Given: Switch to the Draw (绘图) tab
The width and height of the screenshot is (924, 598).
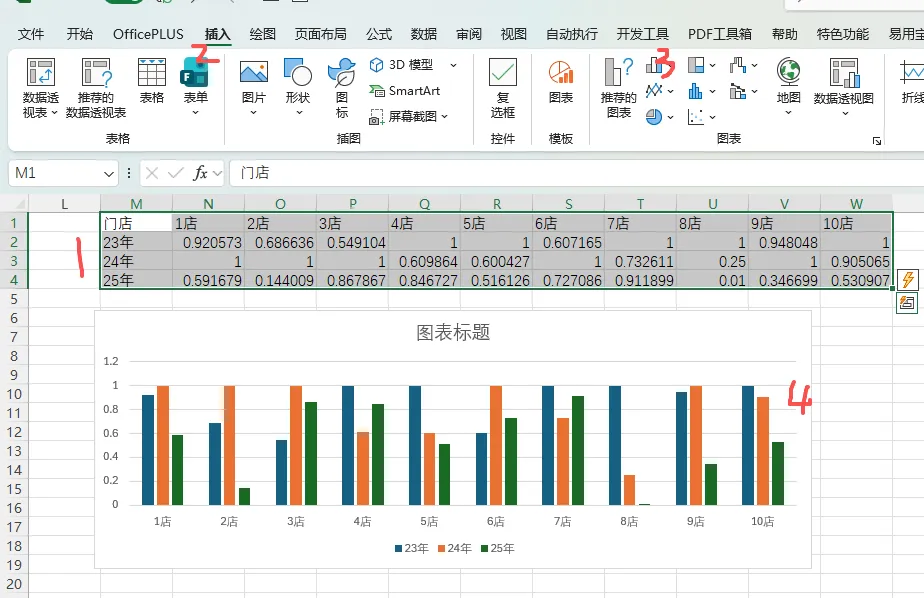Looking at the screenshot, I should click(x=262, y=34).
